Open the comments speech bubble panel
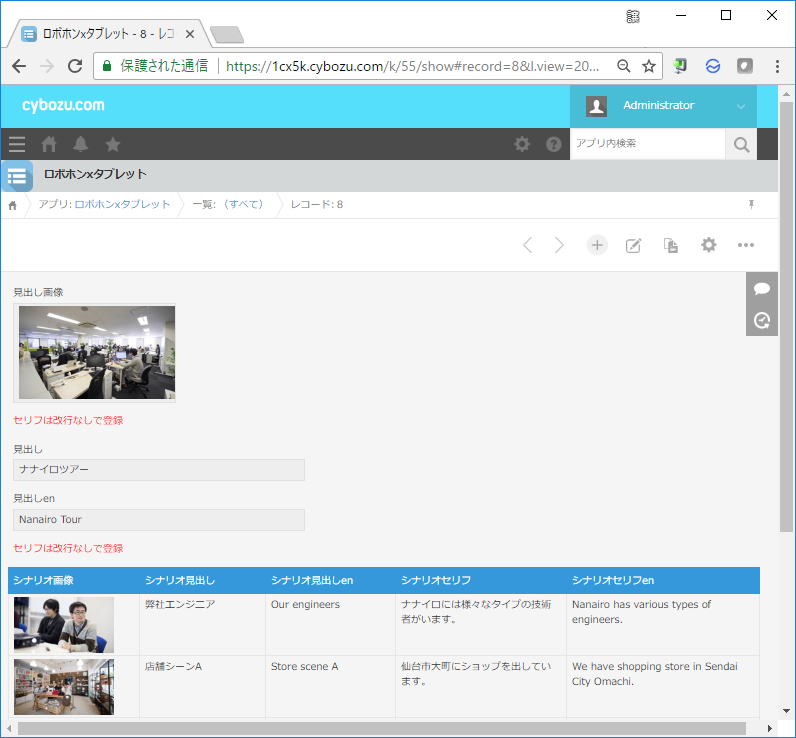The height and width of the screenshot is (738, 796). (x=762, y=288)
